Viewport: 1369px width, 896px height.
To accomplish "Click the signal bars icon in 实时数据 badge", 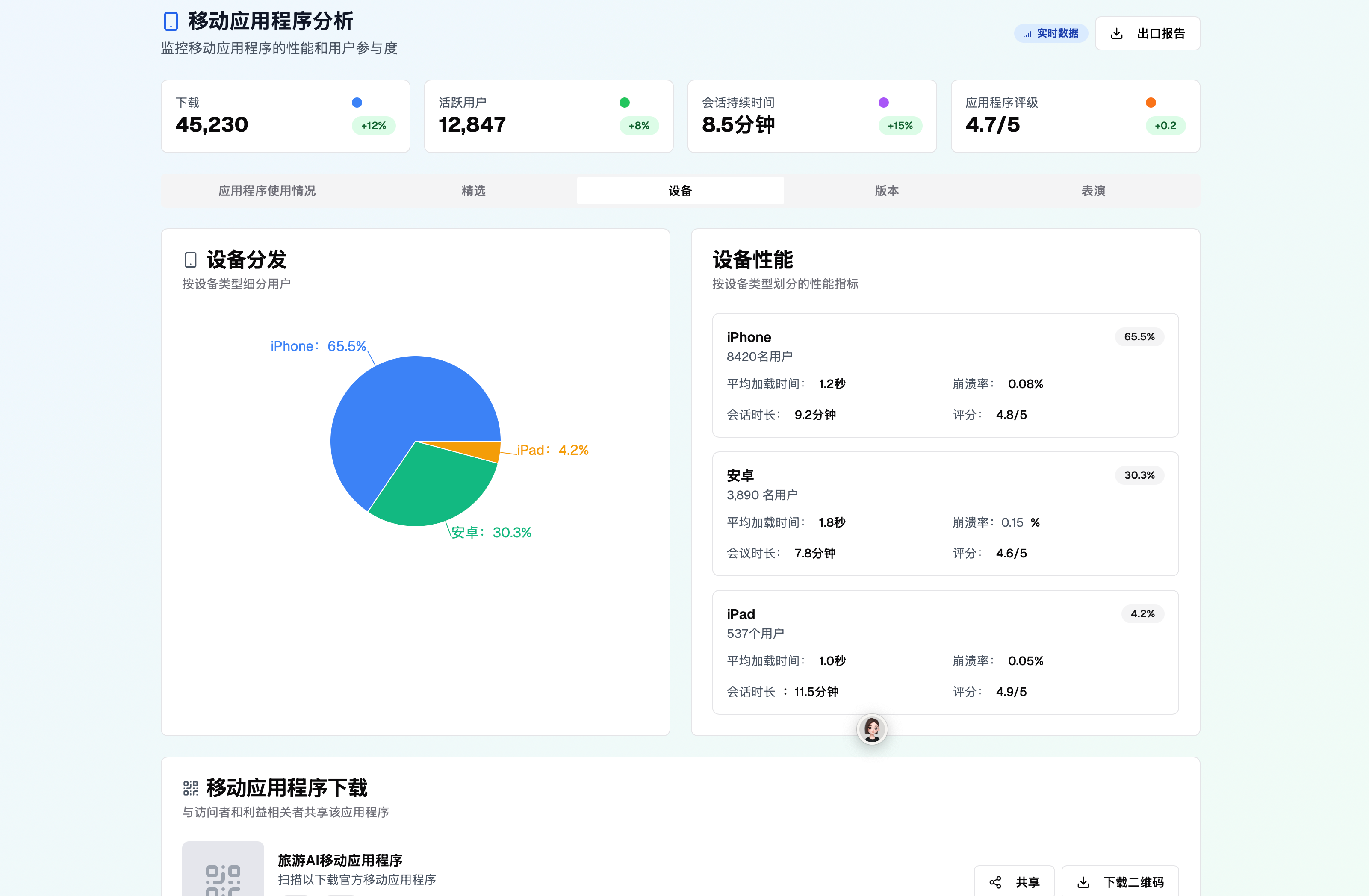I will point(1029,33).
